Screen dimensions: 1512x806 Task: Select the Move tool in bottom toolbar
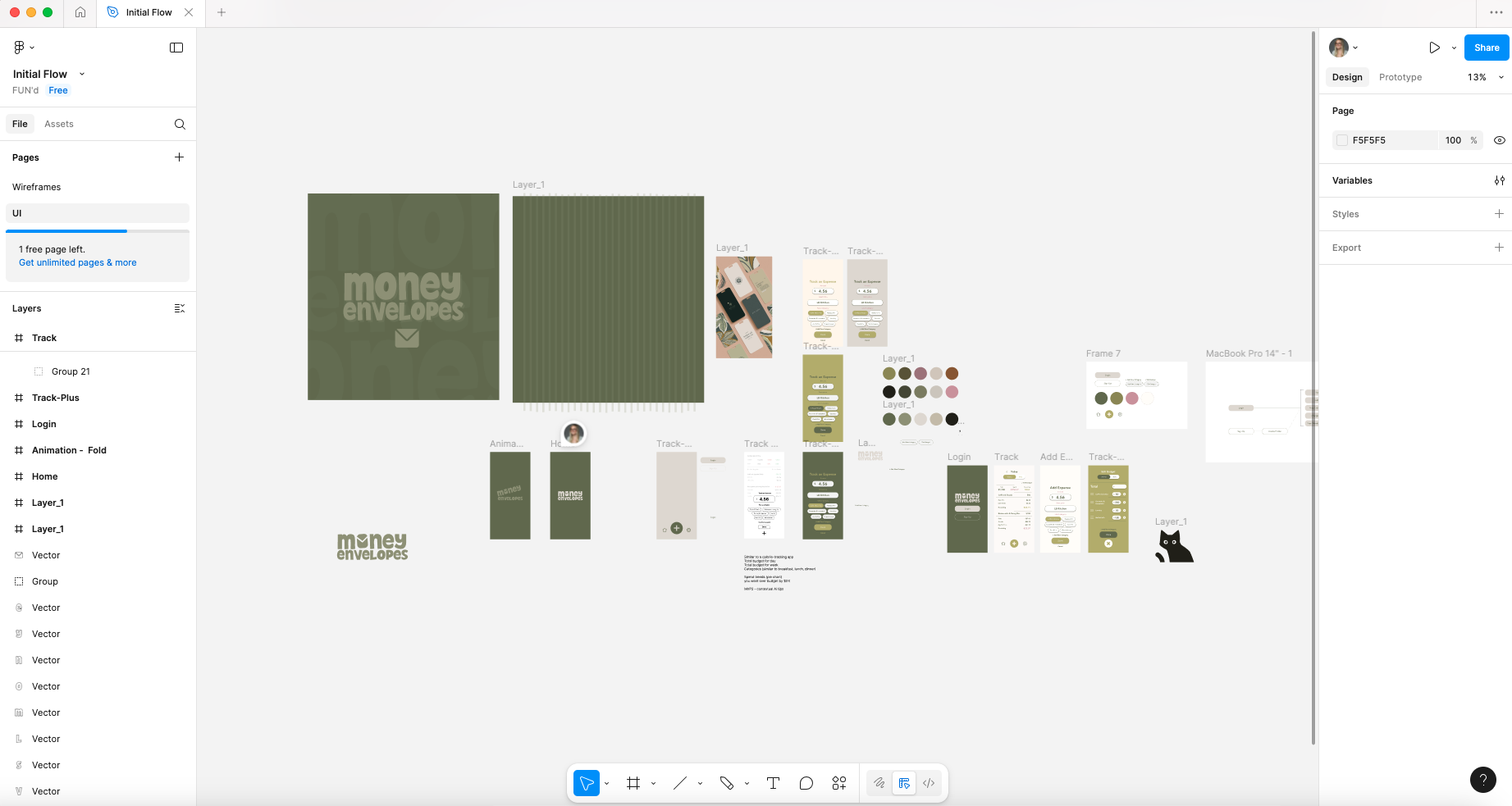pyautogui.click(x=587, y=783)
